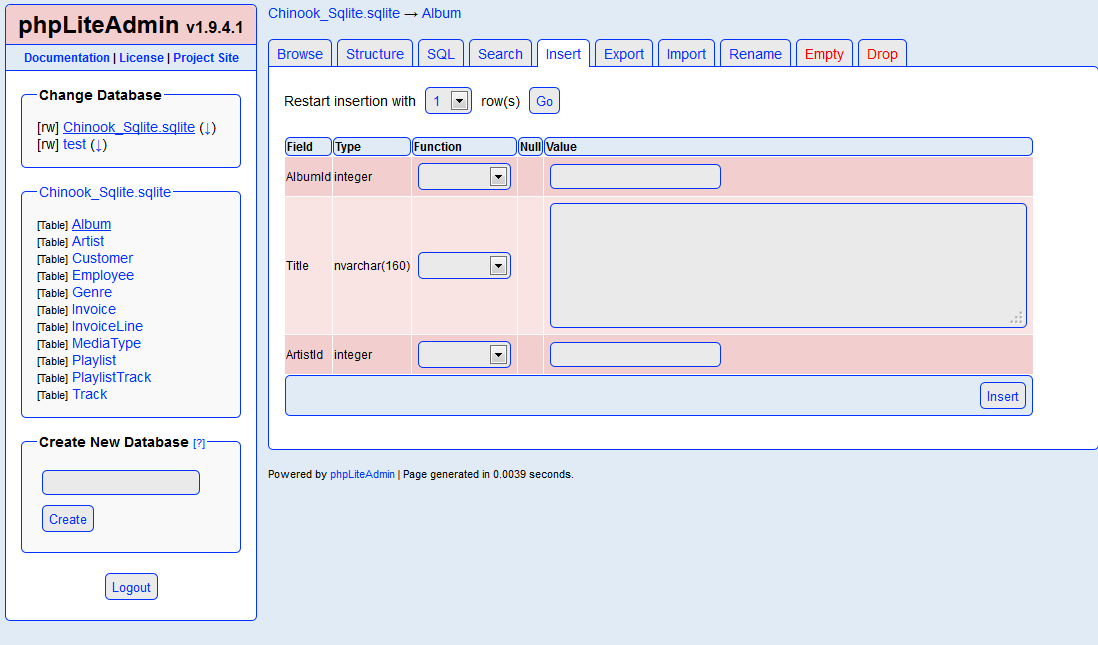Open the Search tab
The image size is (1098, 645).
[500, 54]
